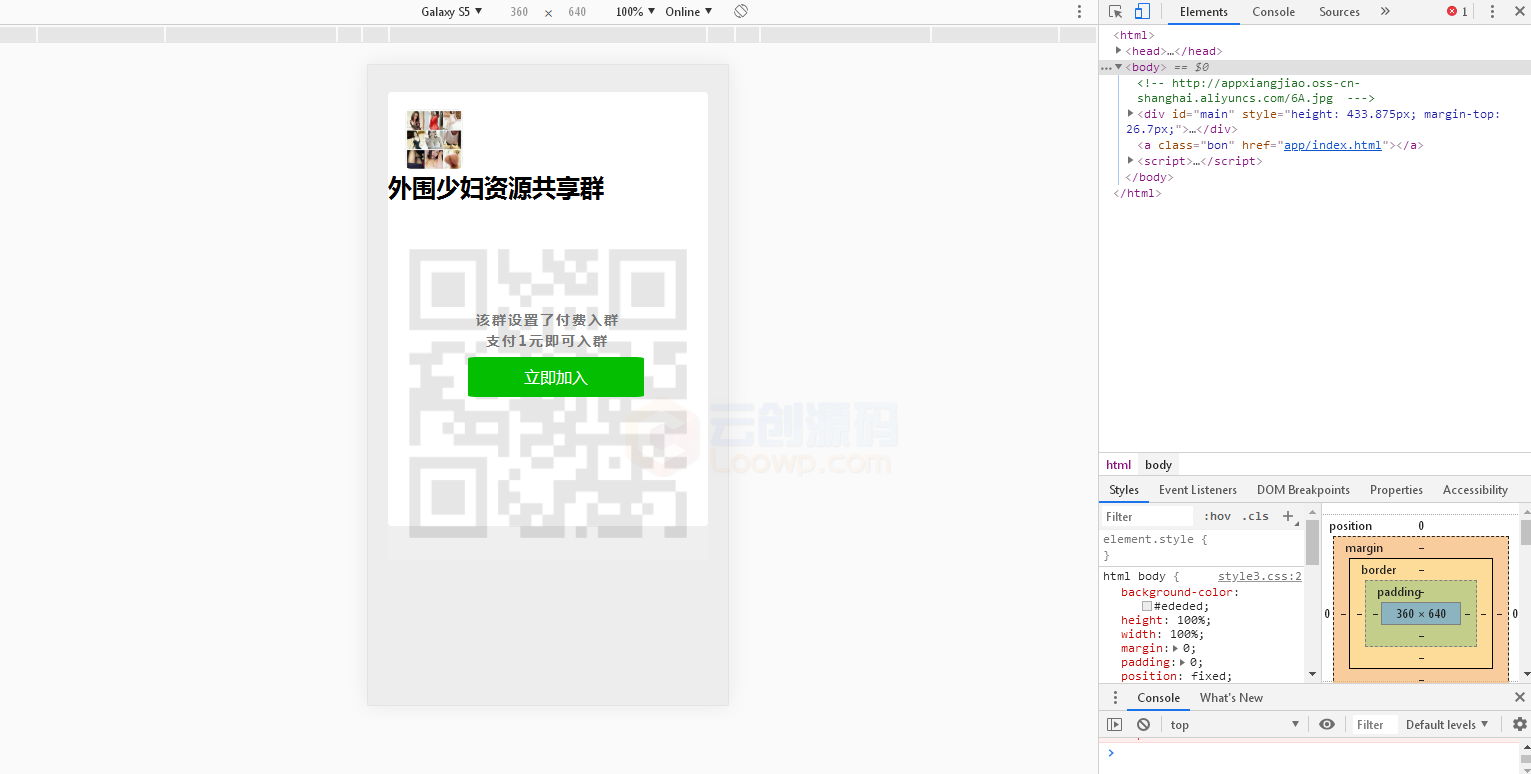Image resolution: width=1531 pixels, height=774 pixels.
Task: Select the closing </html> tag line
Action: (1137, 193)
